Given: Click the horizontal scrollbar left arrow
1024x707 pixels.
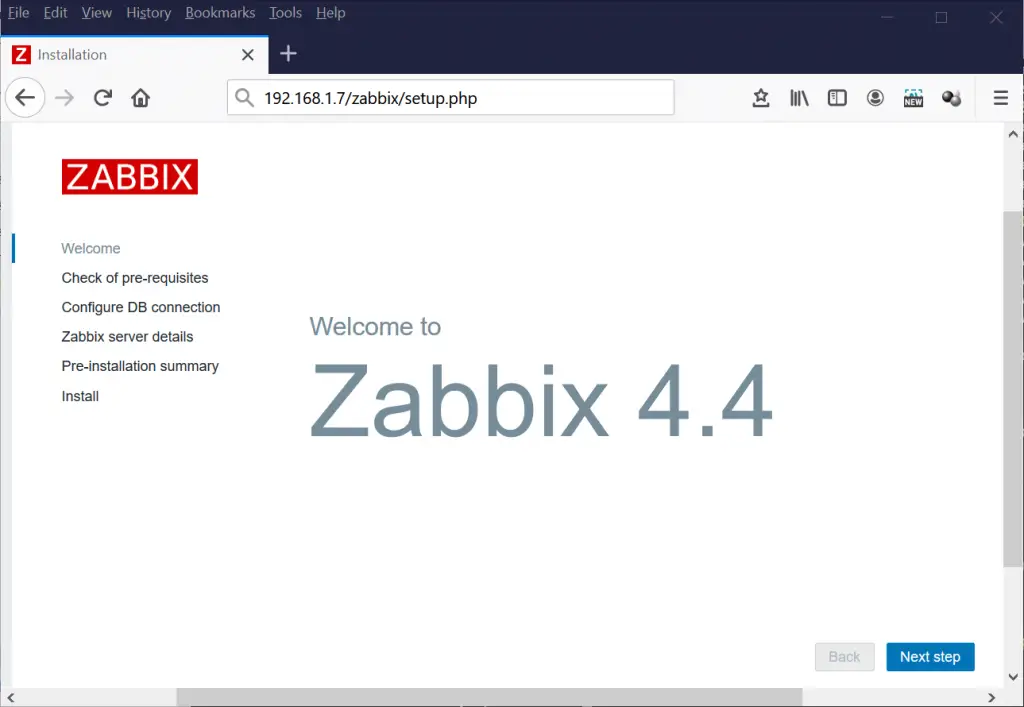Looking at the screenshot, I should pos(10,698).
